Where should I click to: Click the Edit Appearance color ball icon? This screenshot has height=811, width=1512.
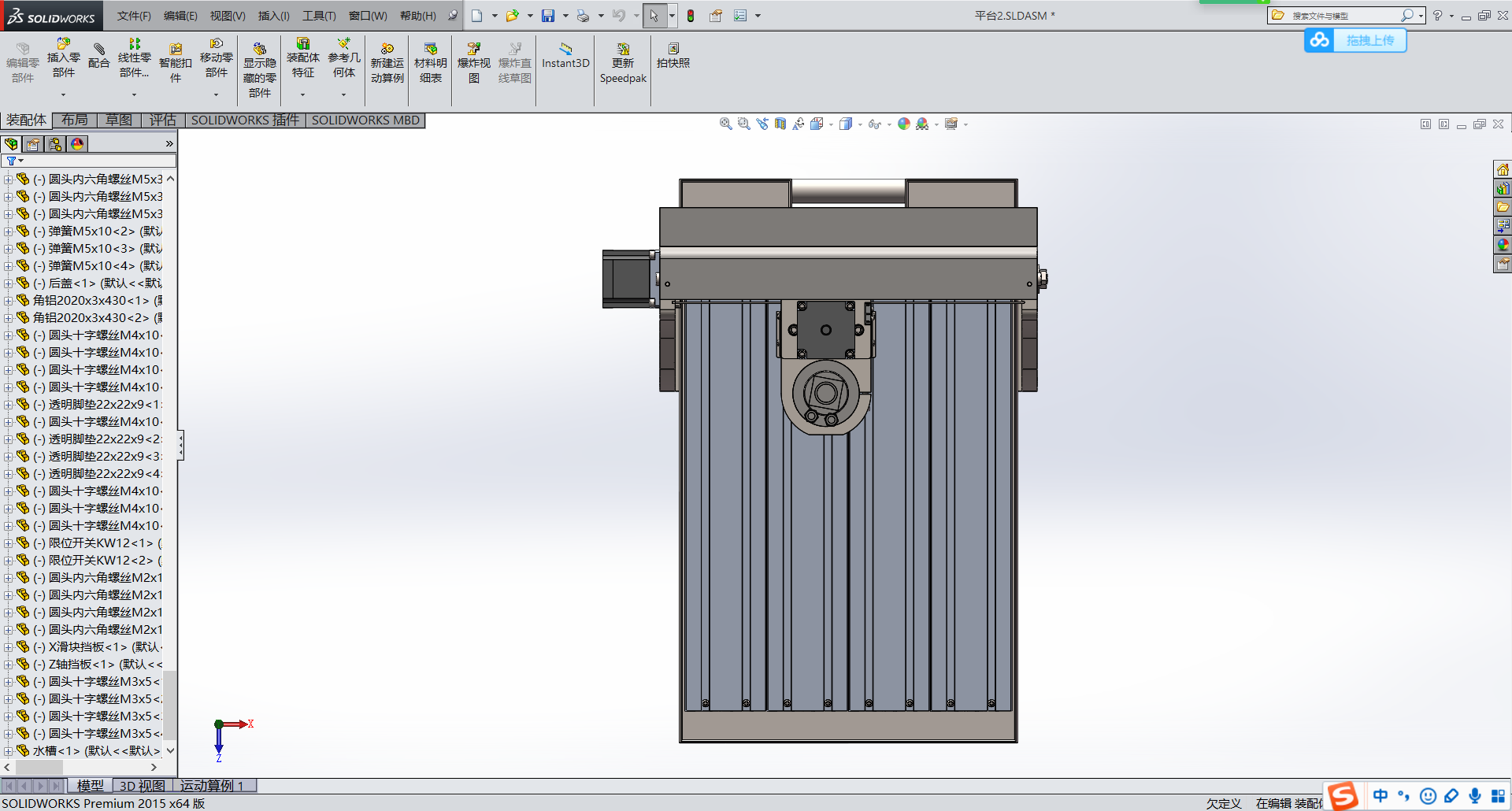click(x=904, y=124)
